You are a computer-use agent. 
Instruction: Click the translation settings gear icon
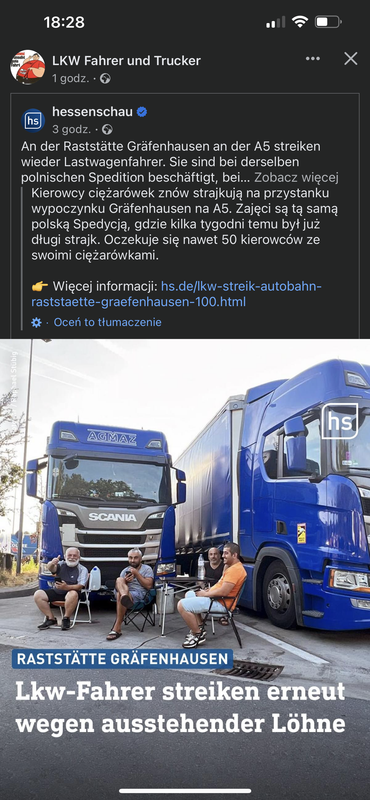[36, 322]
